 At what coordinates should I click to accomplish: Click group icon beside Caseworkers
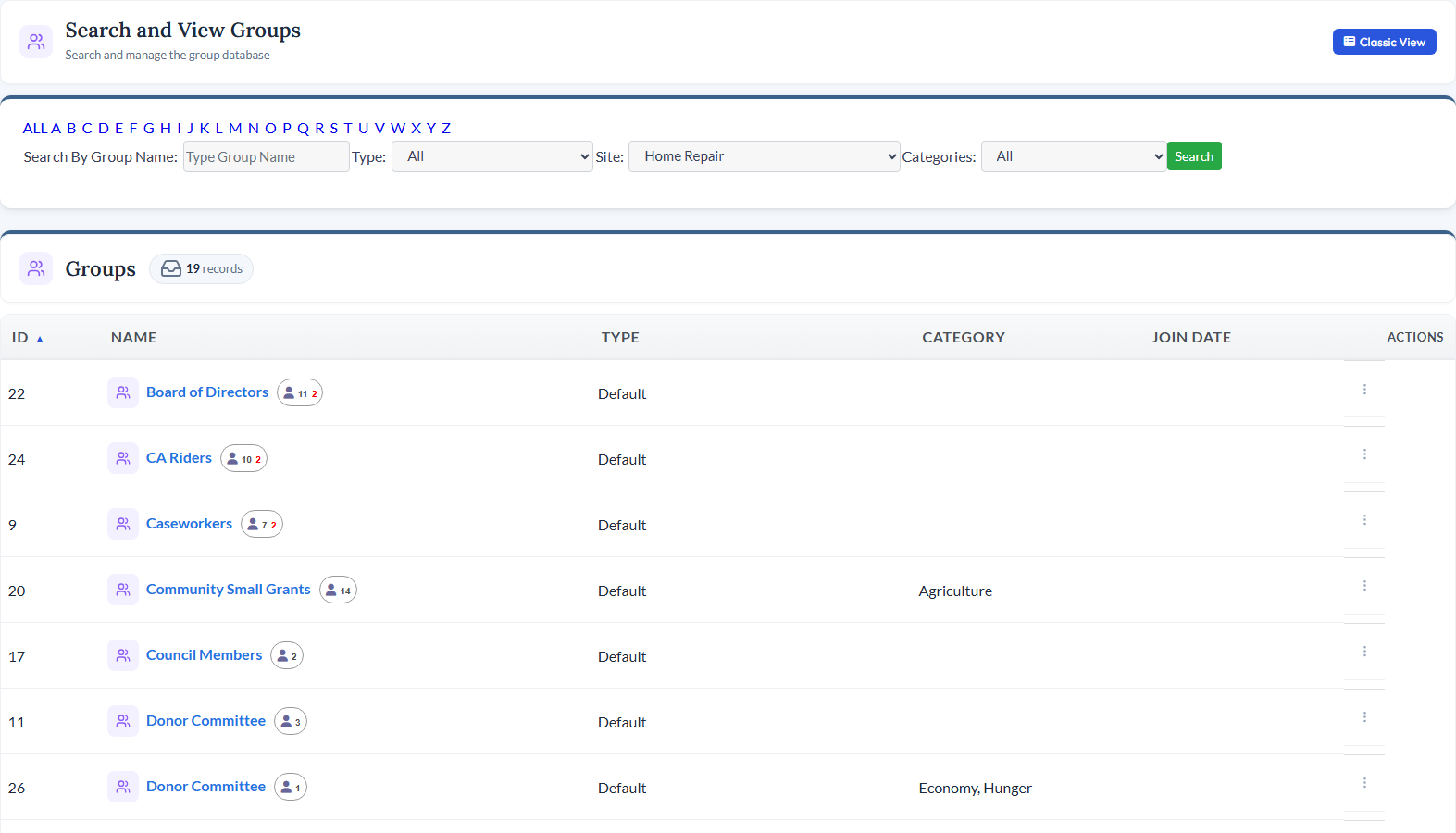pos(123,524)
